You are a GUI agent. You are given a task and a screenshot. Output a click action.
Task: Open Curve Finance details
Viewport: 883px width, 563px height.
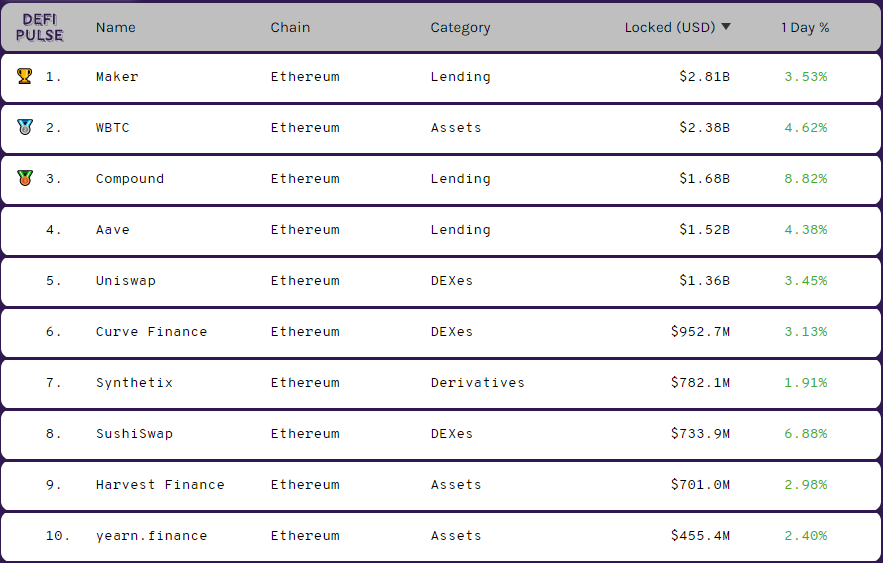click(151, 332)
